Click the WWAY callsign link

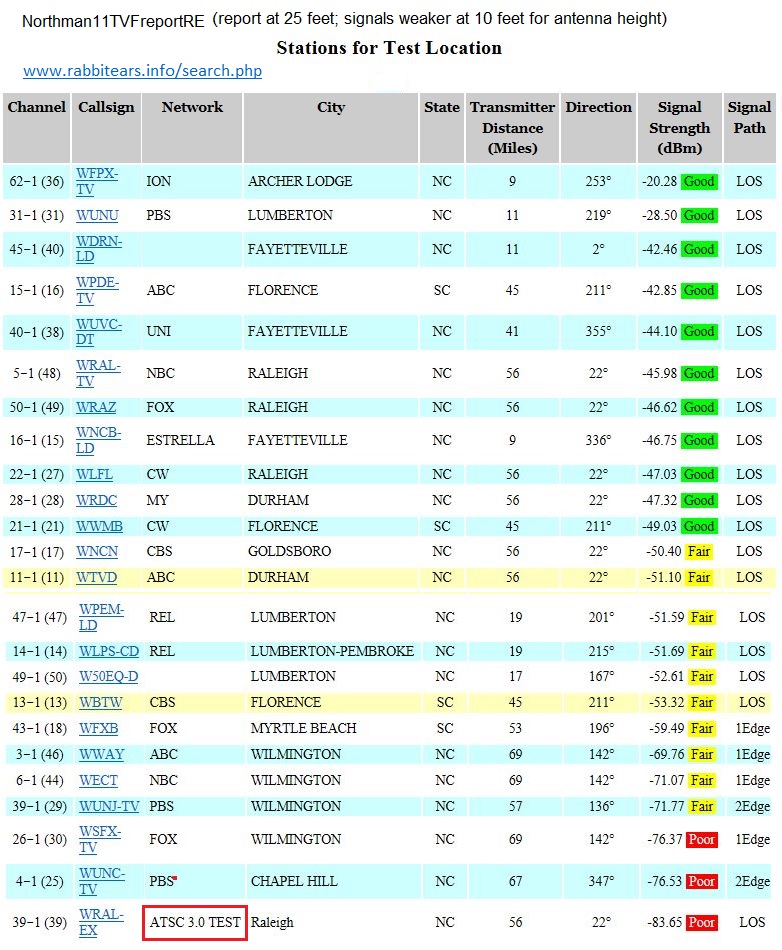pyautogui.click(x=100, y=754)
